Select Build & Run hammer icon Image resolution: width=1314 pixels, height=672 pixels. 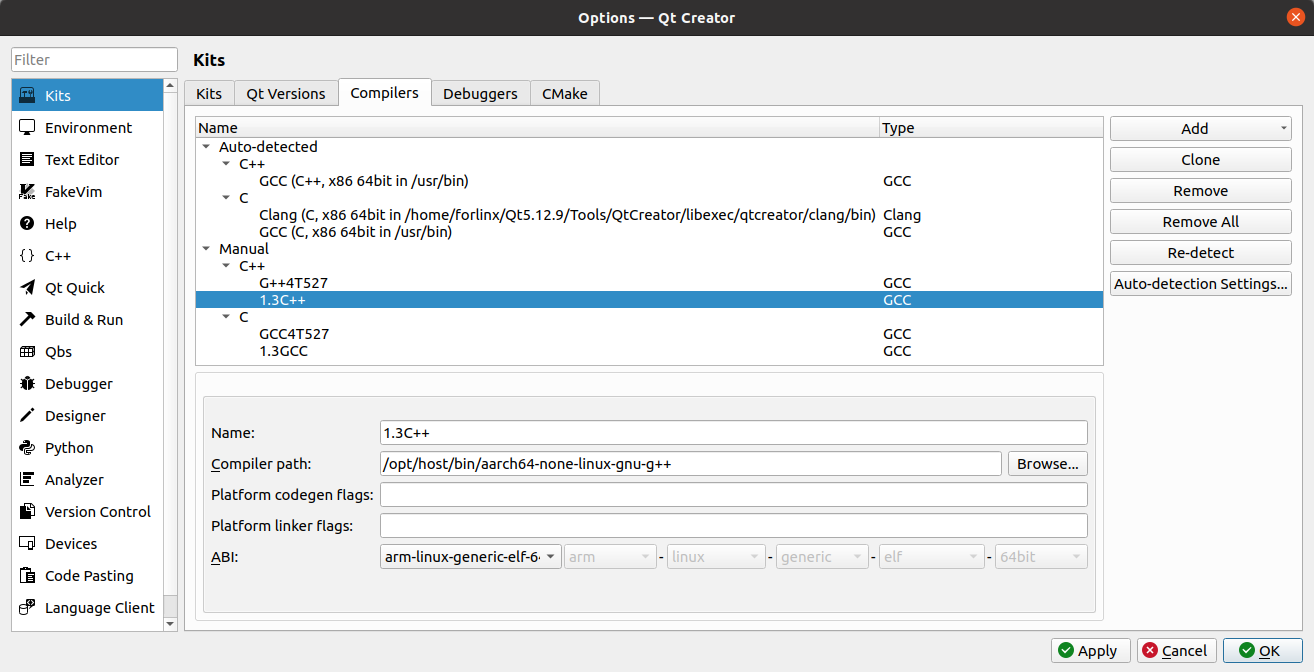coord(27,320)
